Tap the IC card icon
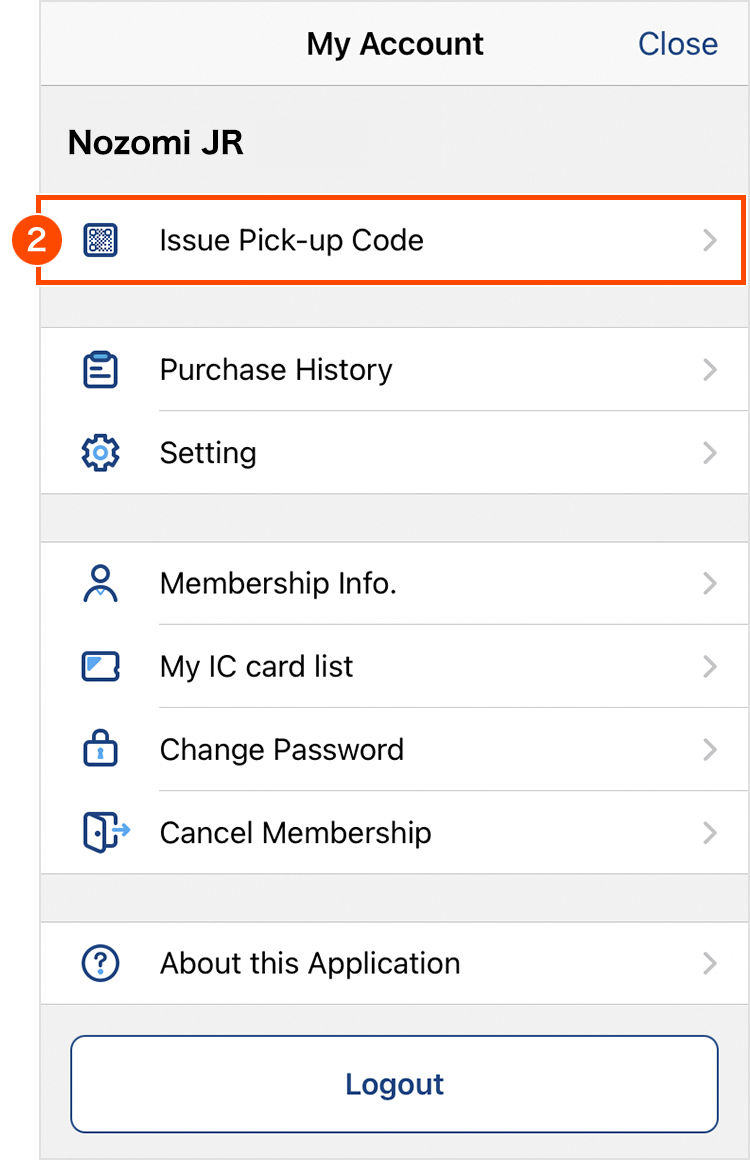This screenshot has width=750, height=1160. coord(100,666)
